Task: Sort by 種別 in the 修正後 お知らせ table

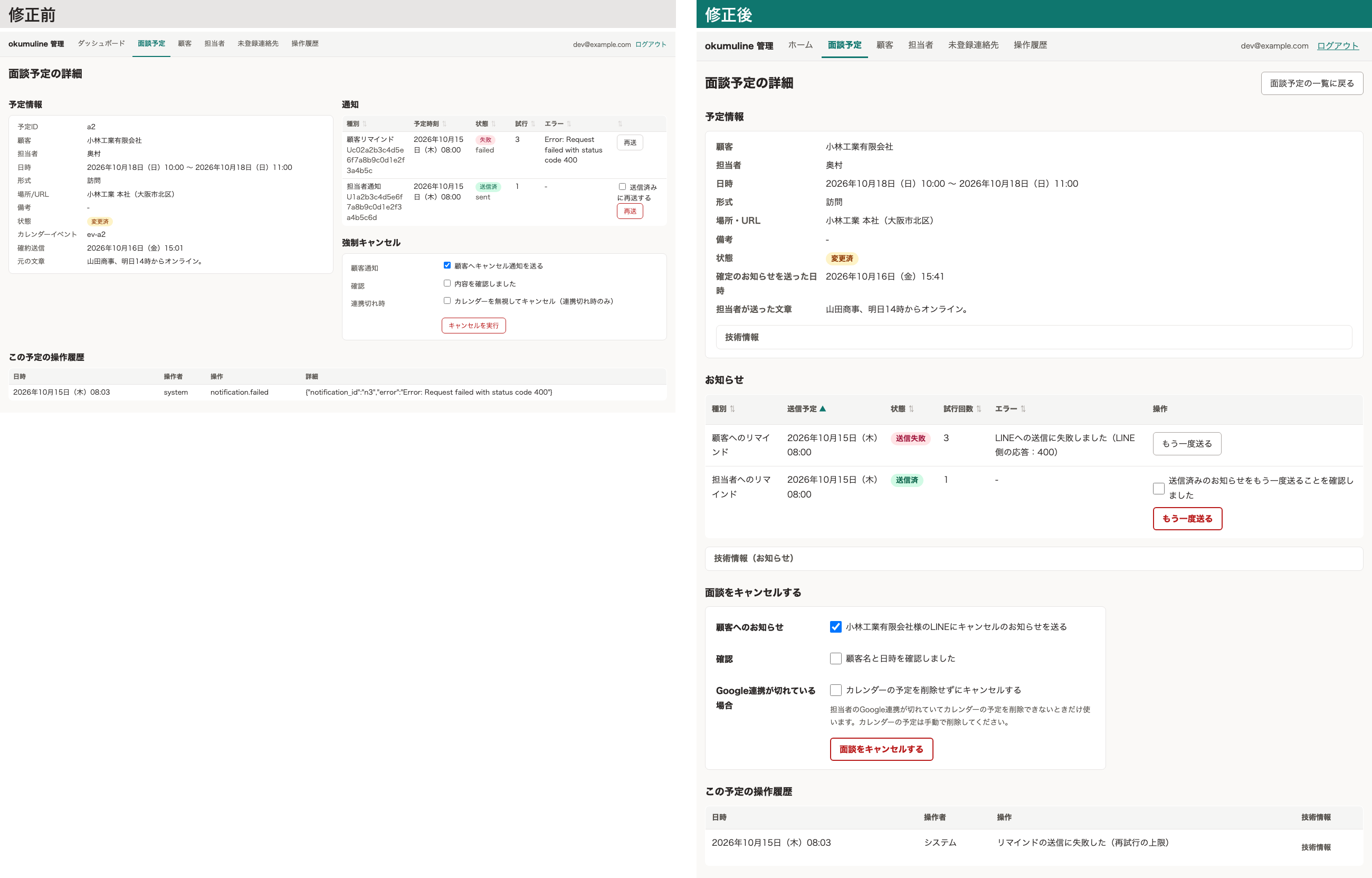Action: click(723, 409)
